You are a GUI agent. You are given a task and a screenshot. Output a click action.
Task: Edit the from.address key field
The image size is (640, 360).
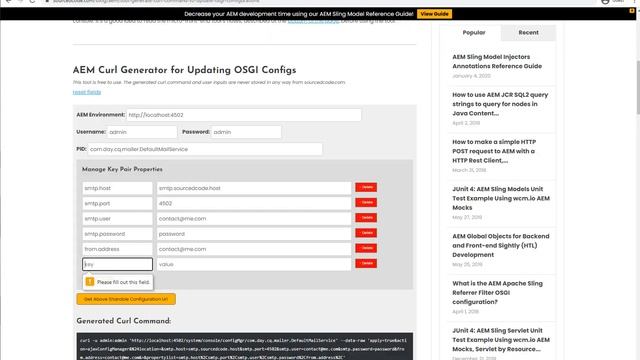click(x=117, y=249)
